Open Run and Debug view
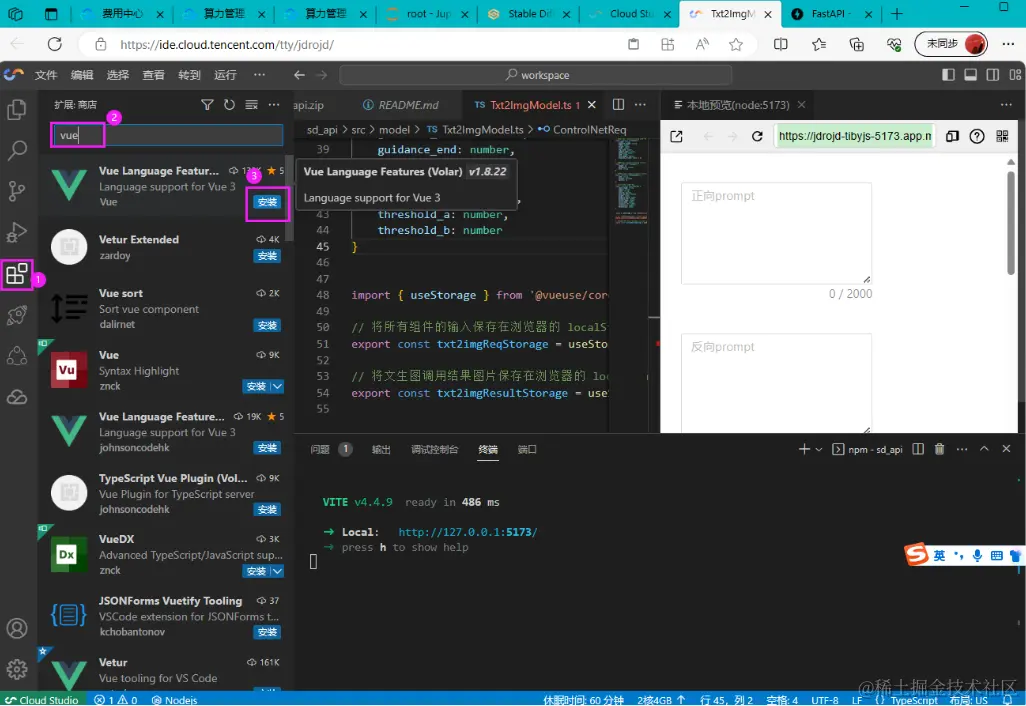The width and height of the screenshot is (1026, 706). click(17, 232)
